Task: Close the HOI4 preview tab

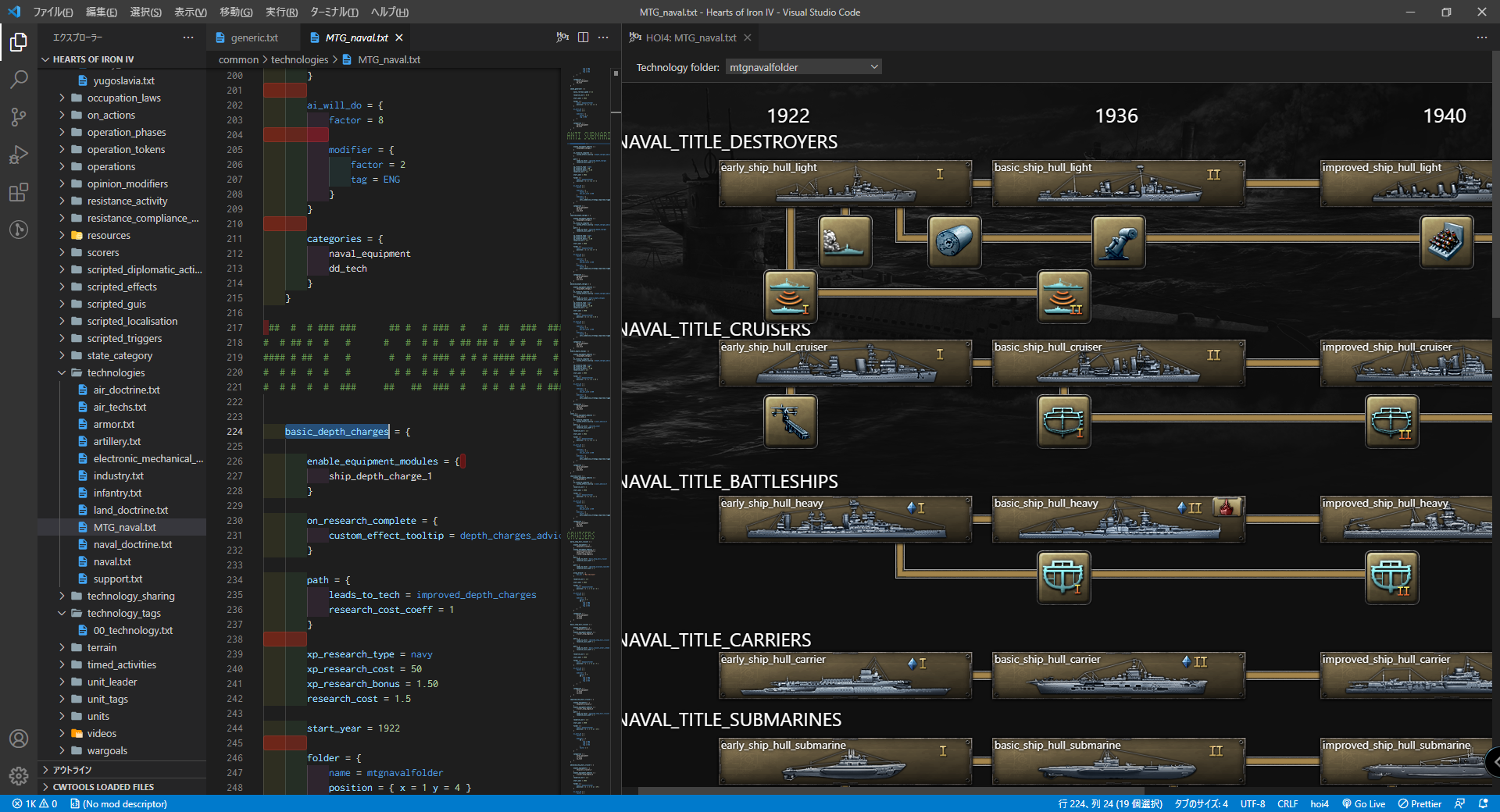Action: click(748, 37)
